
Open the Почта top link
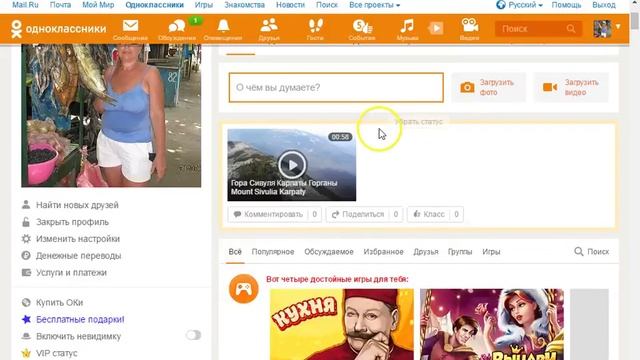click(60, 5)
